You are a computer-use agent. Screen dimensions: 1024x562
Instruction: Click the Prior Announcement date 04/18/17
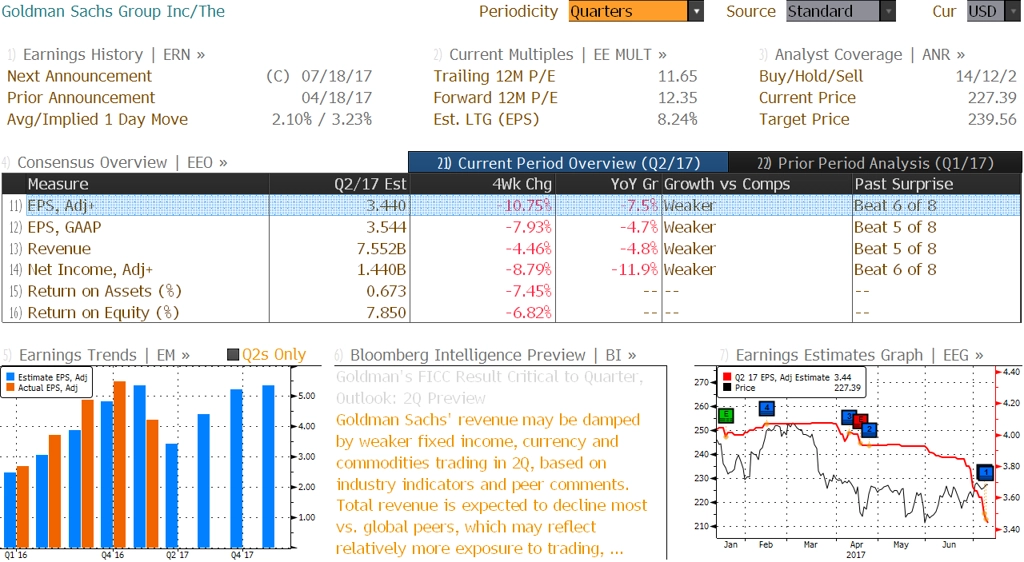click(336, 97)
